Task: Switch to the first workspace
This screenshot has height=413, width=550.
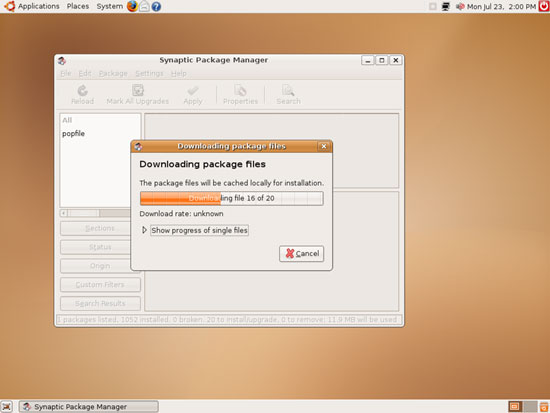Action: (x=514, y=407)
